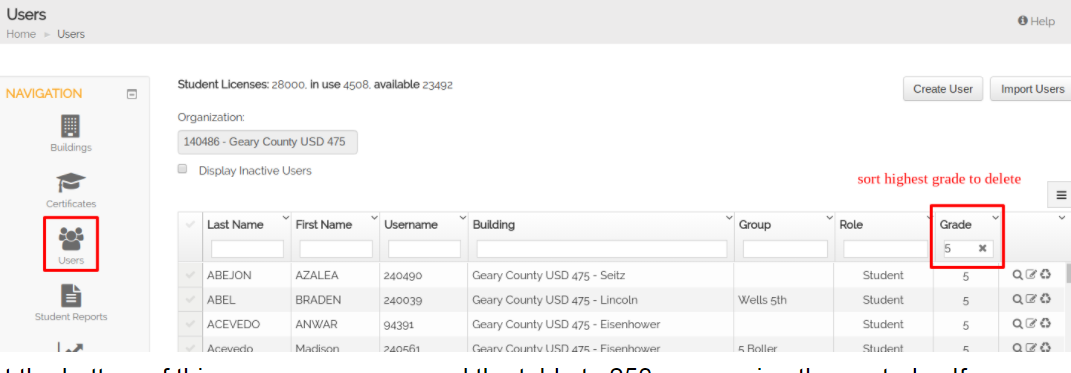Open the Buildings navigation icon
Screen dimensions: 1071x373
click(70, 126)
